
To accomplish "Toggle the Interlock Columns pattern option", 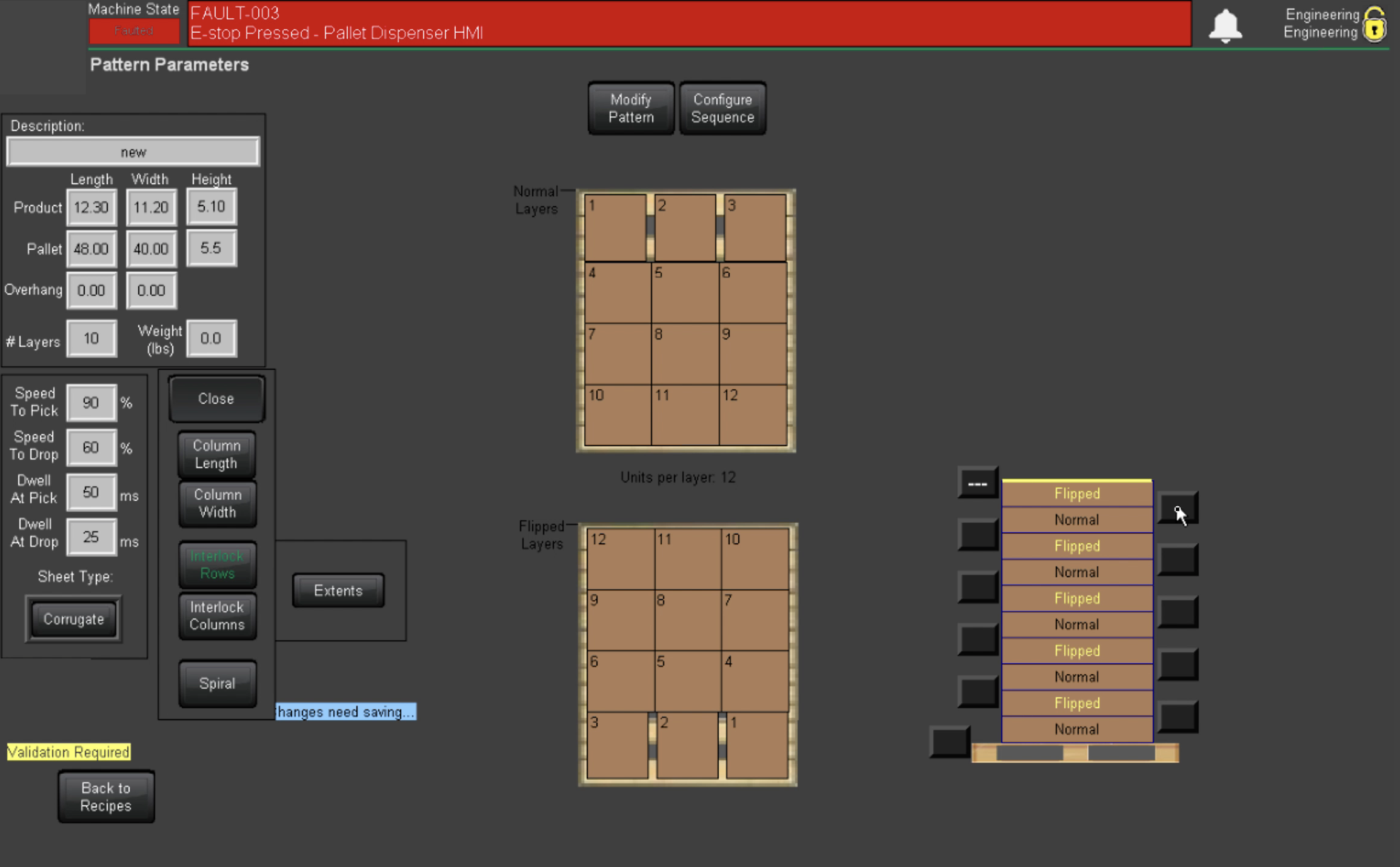I will (217, 616).
